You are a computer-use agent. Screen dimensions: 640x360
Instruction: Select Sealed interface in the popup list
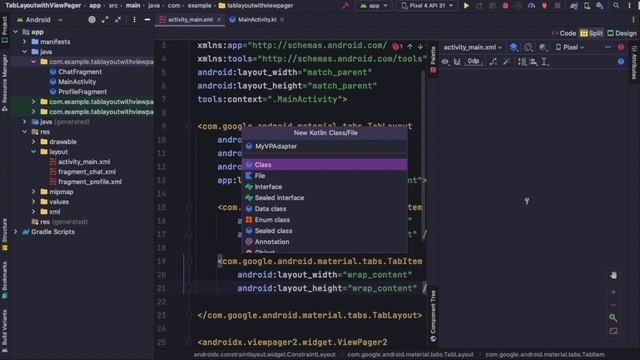(325, 198)
